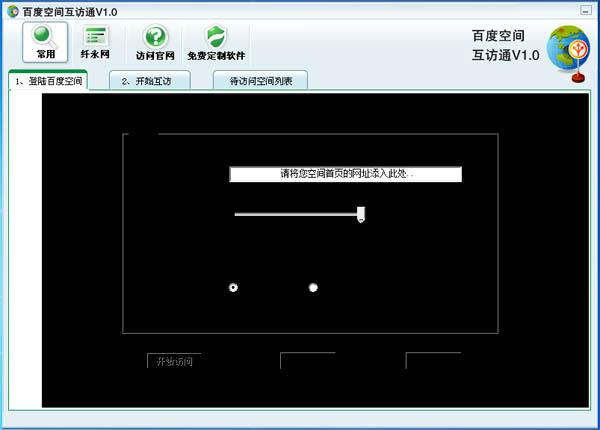Click the unlabeled button farthest from 开始访问
The height and width of the screenshot is (430, 600).
(434, 361)
